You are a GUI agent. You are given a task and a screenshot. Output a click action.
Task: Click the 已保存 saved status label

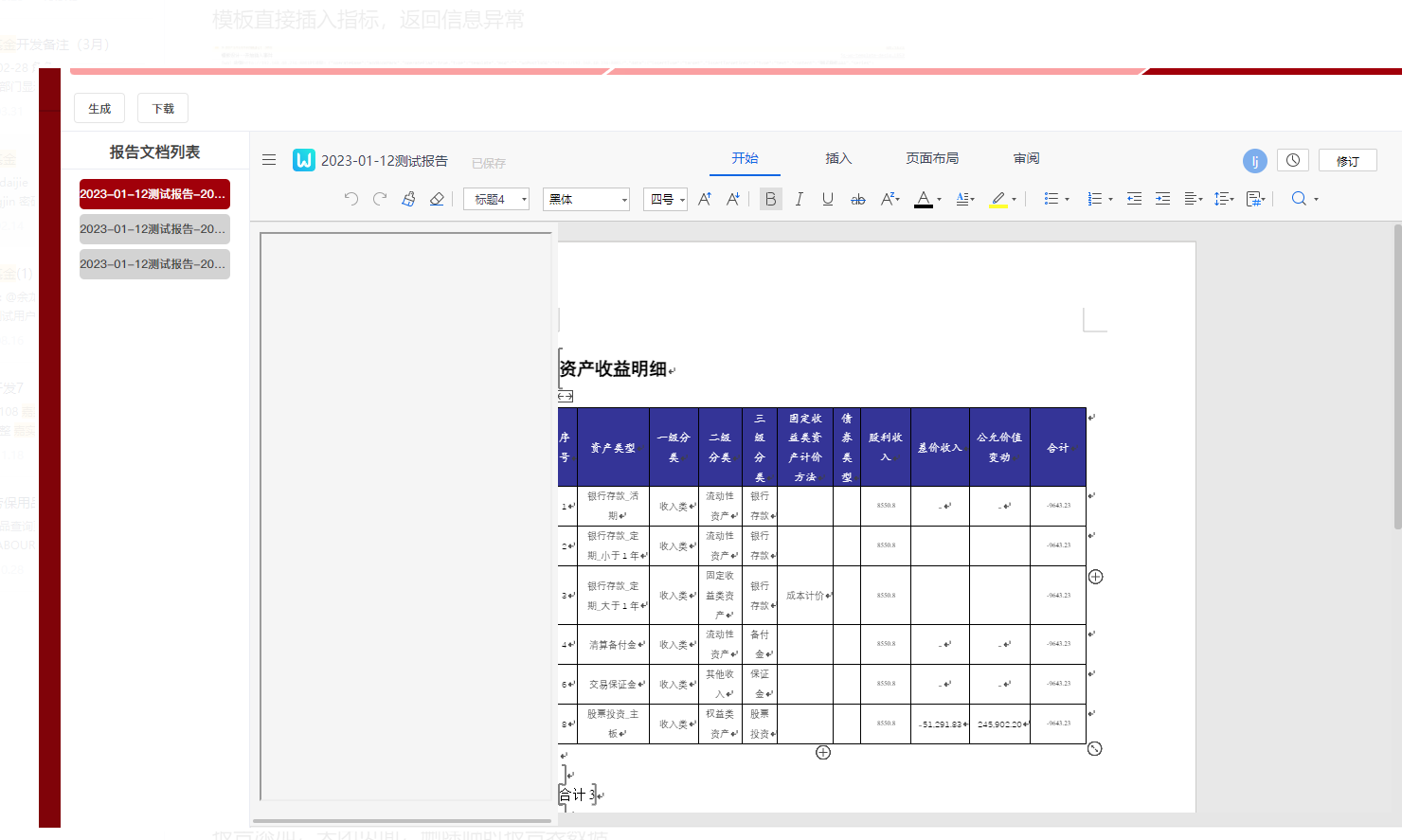489,163
